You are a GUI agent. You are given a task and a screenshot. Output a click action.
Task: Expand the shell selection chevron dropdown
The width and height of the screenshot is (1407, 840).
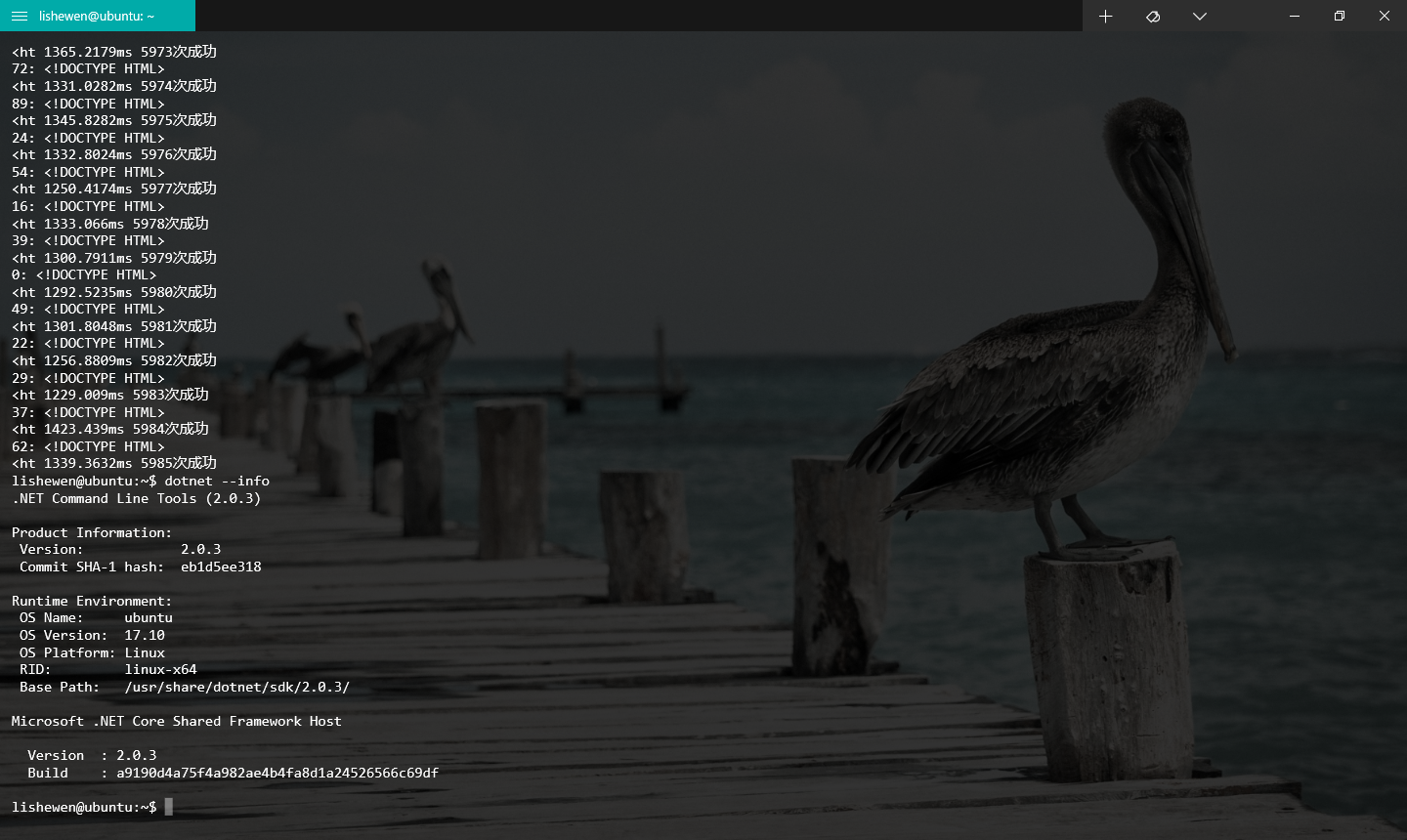click(x=1199, y=16)
